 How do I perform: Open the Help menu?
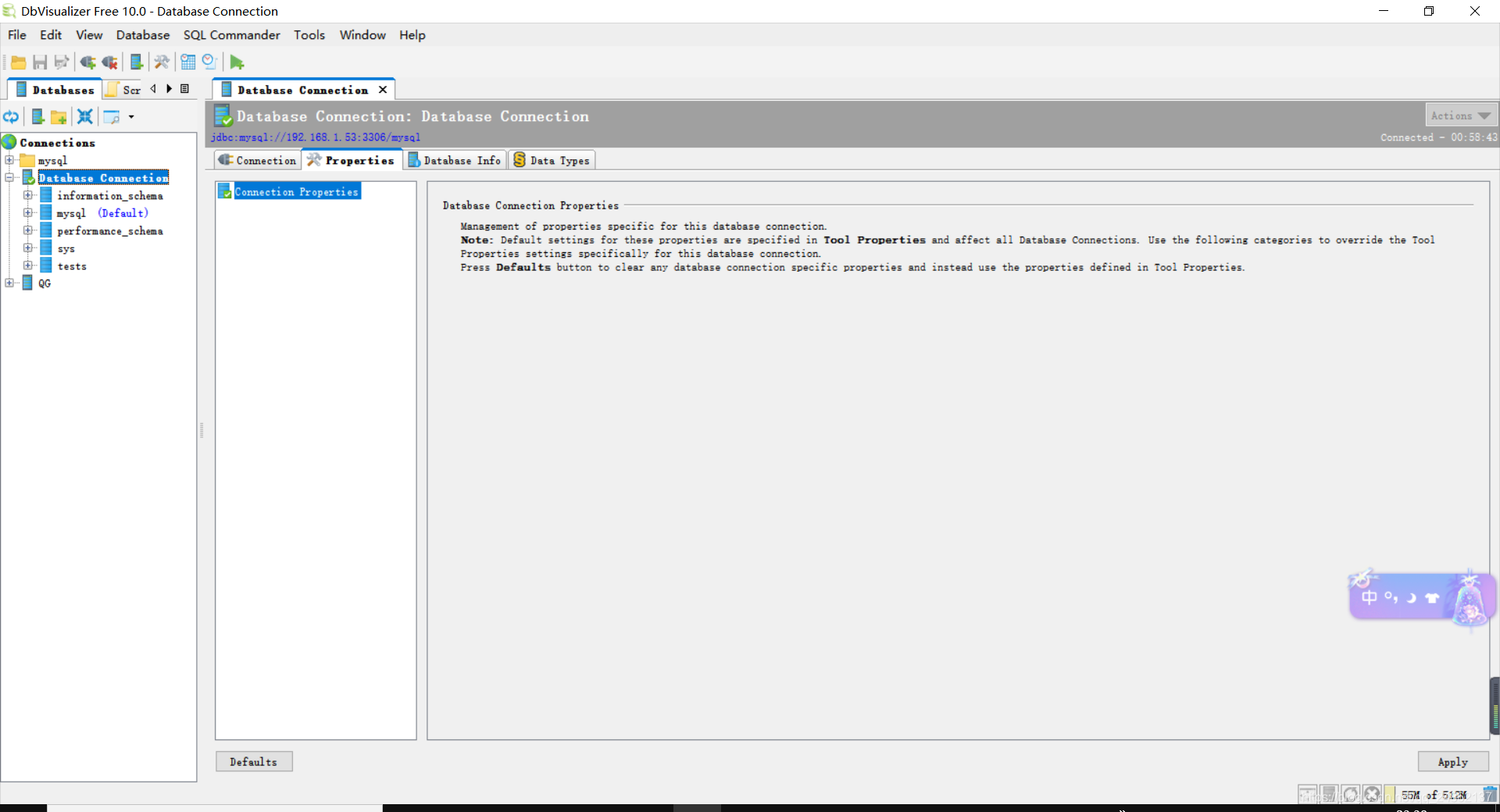click(x=412, y=35)
